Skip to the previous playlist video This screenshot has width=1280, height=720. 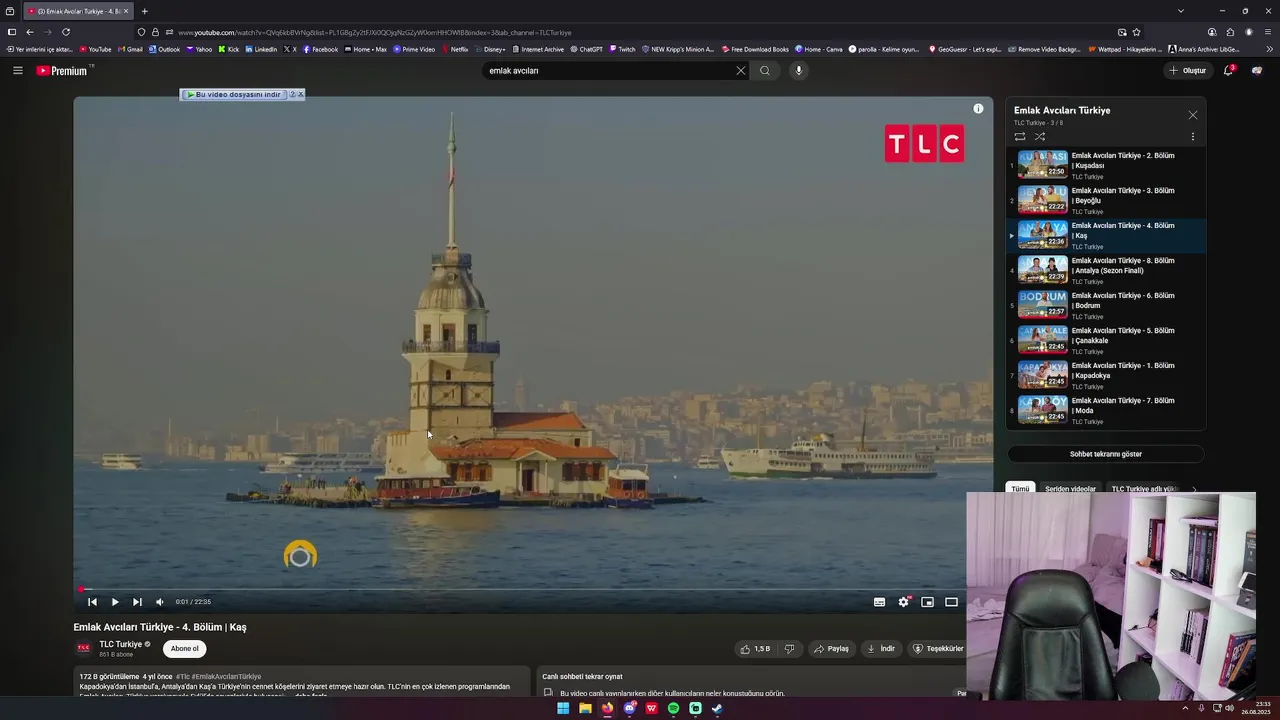point(92,602)
